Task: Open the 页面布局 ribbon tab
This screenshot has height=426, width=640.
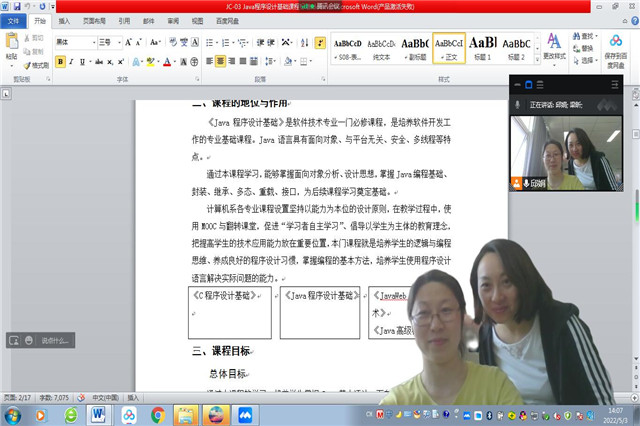Action: click(x=93, y=19)
